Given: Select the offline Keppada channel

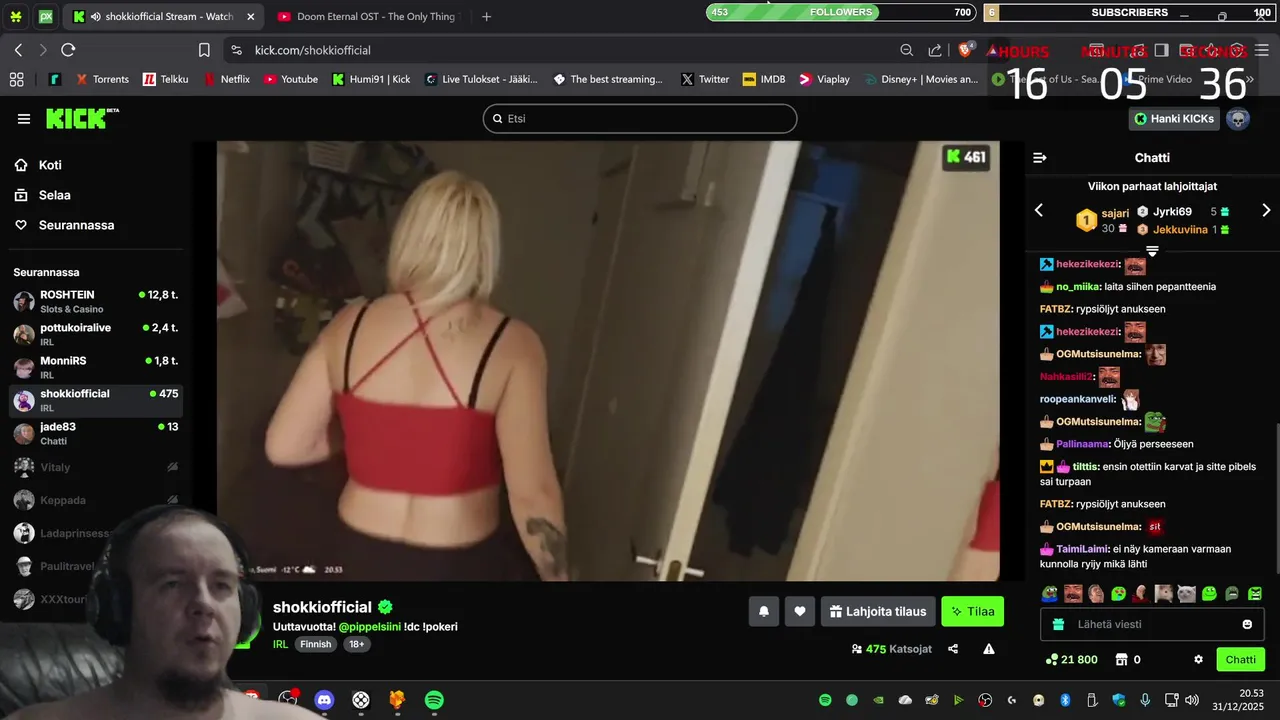Looking at the screenshot, I should 96,499.
